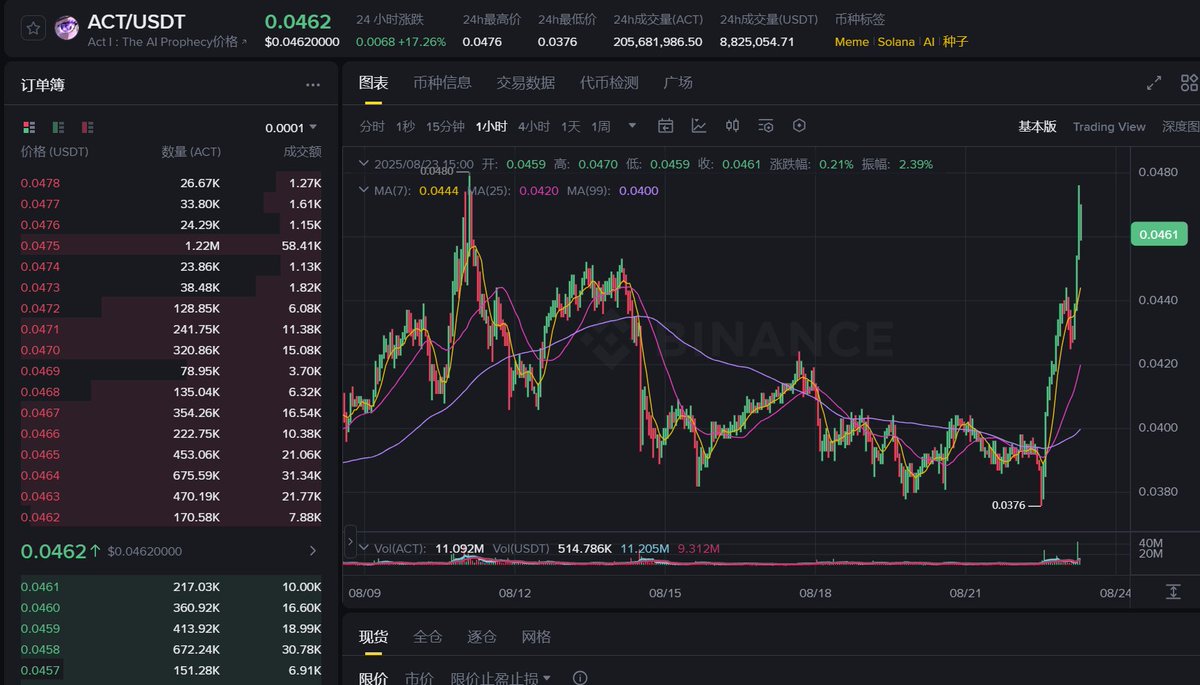Image resolution: width=1200 pixels, height=685 pixels.
Task: Select 网格 grid trading tab
Action: pyautogui.click(x=536, y=637)
